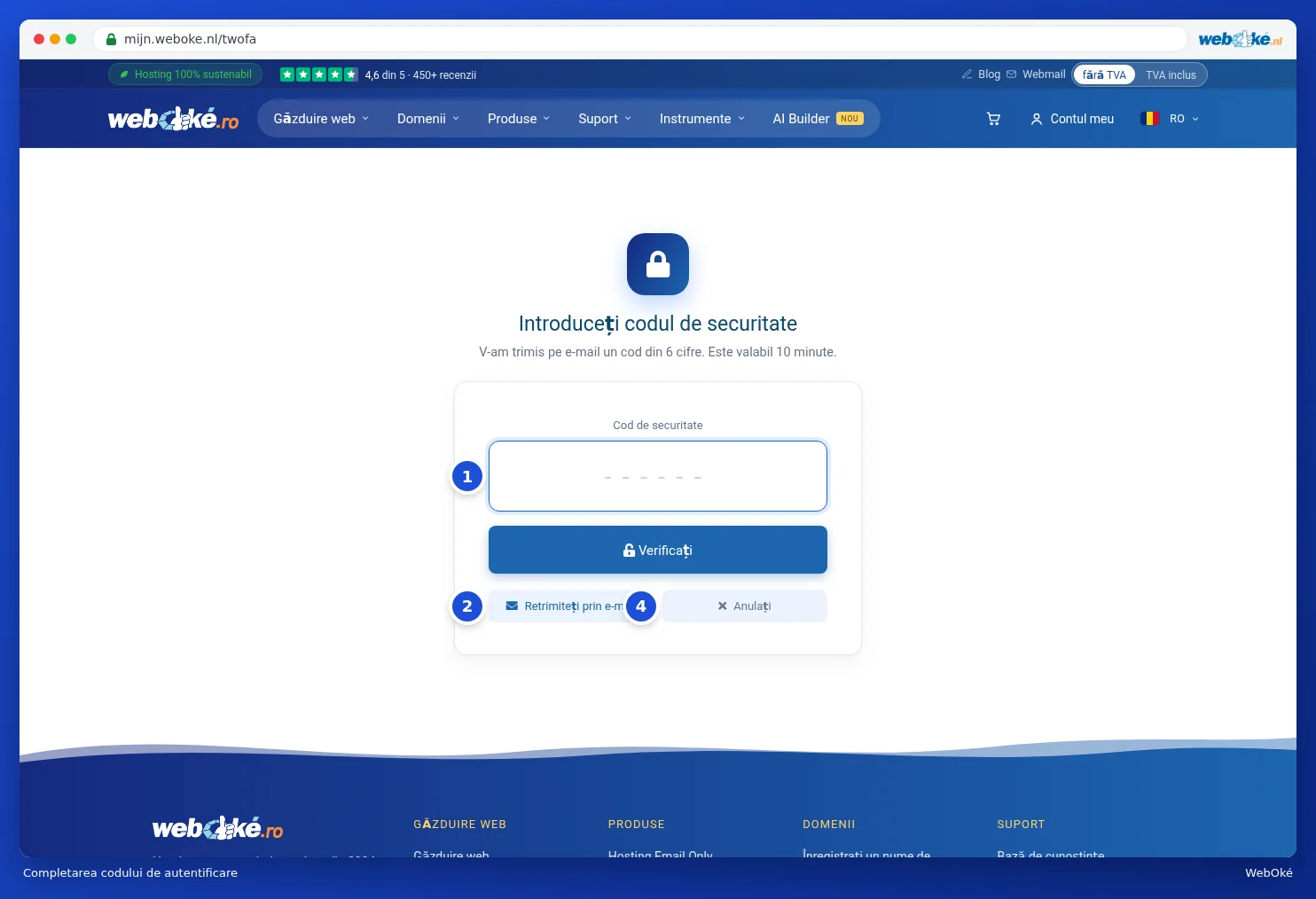Click the WebOké.ro logo in header
Image resolution: width=1316 pixels, height=899 pixels.
click(173, 119)
